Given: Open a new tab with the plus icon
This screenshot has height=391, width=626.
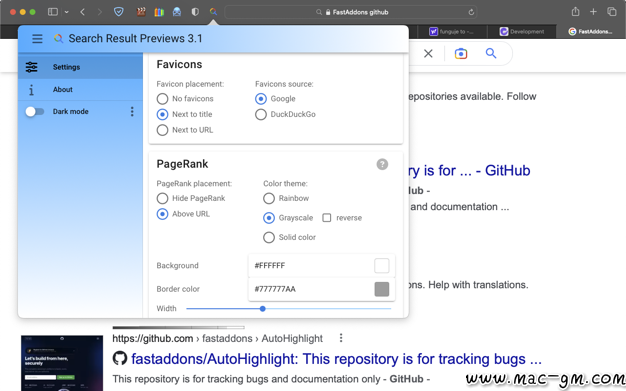Looking at the screenshot, I should (x=593, y=12).
